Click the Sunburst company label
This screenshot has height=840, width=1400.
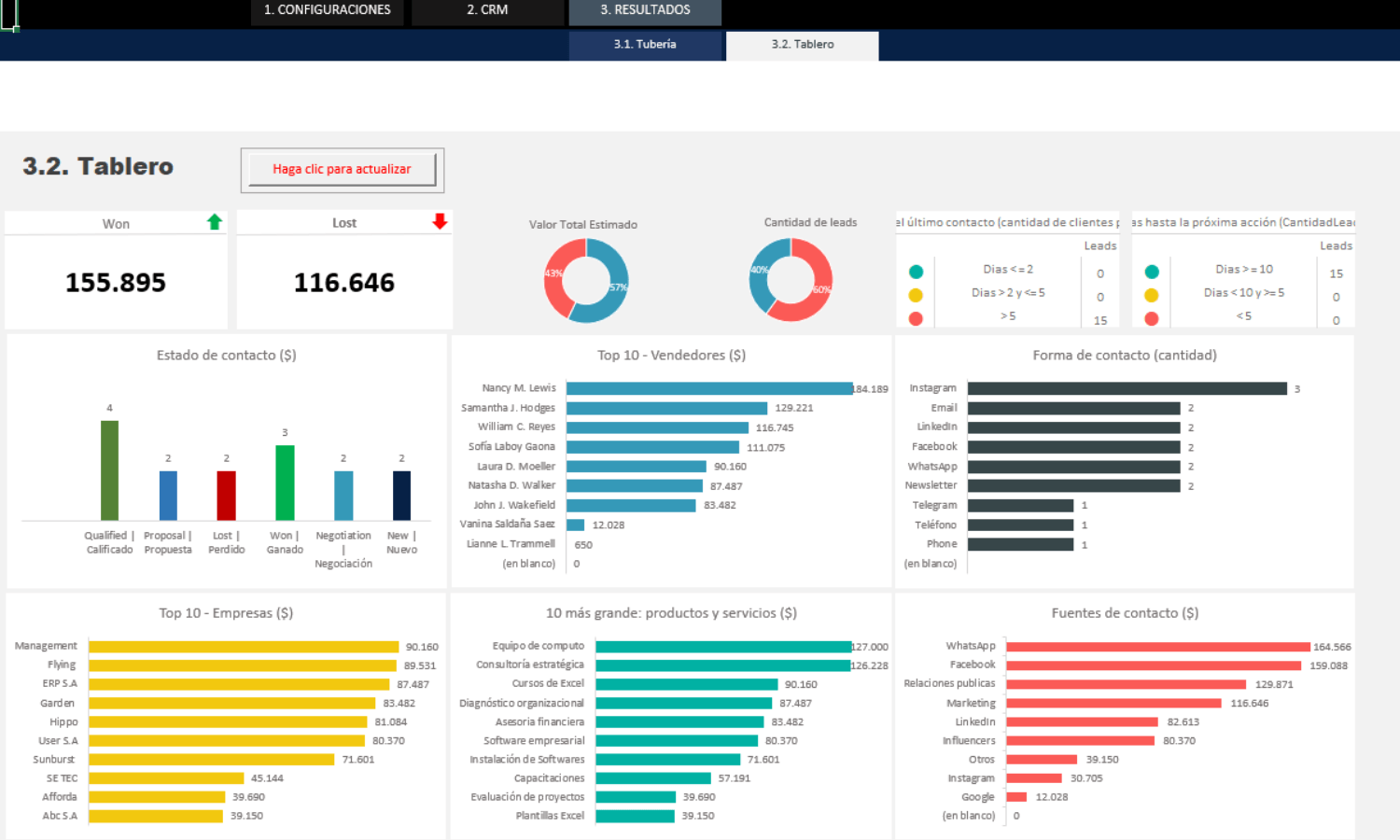click(53, 759)
